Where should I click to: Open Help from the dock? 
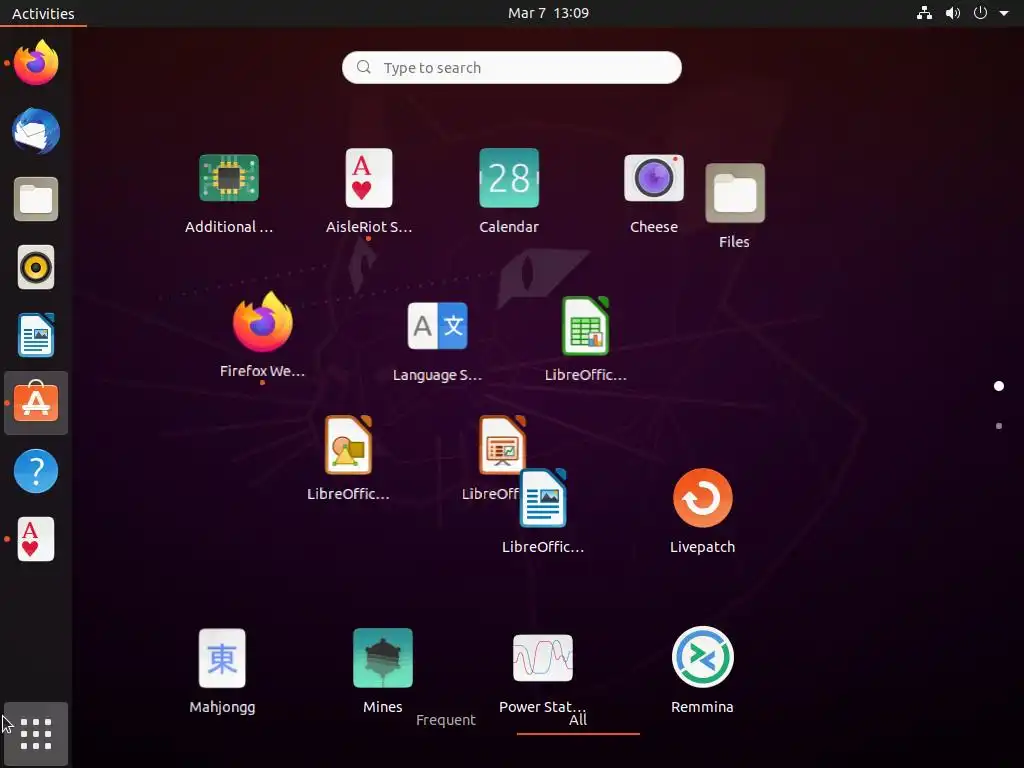point(36,471)
